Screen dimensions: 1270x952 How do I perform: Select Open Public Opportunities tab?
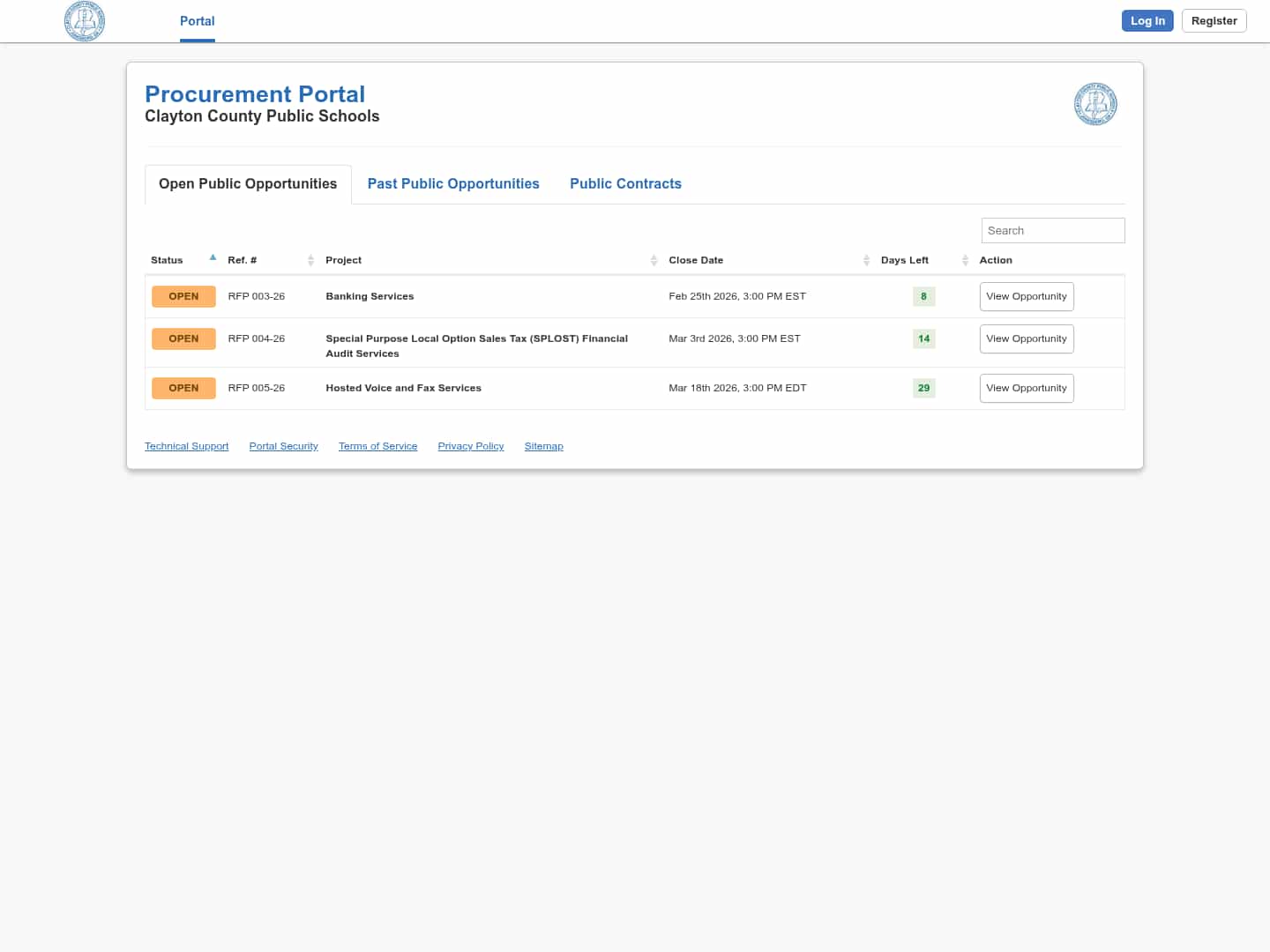[x=248, y=183]
